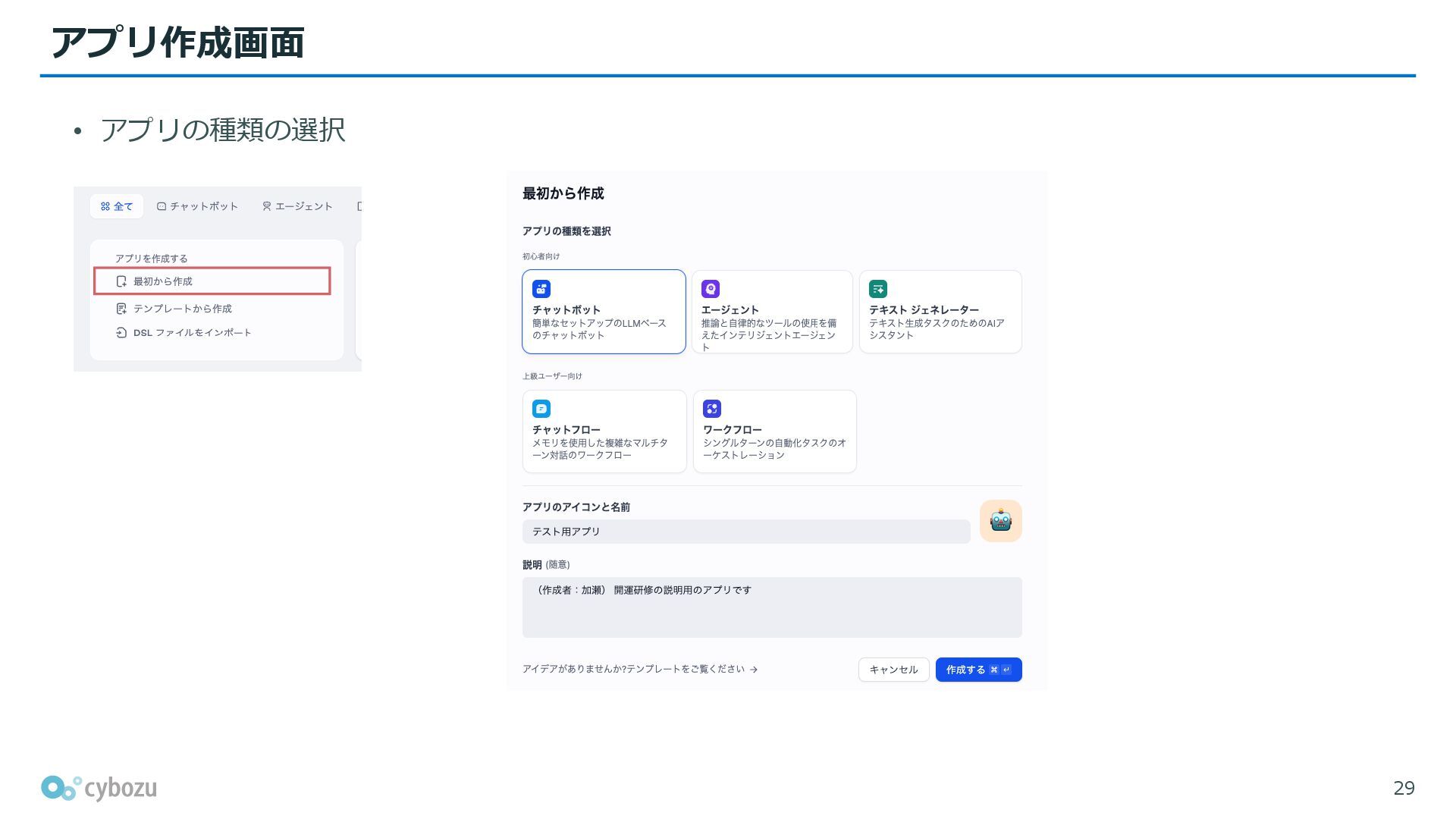
Task: Click the indigo ワークフロー icon
Action: click(x=712, y=409)
